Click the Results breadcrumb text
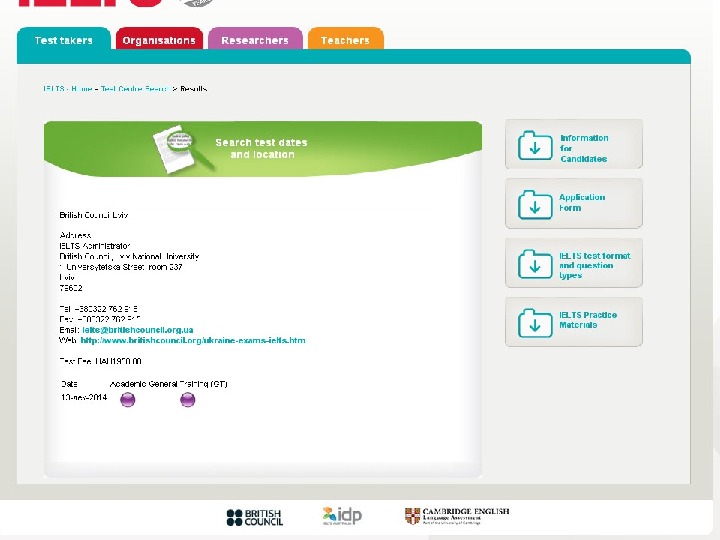720x540 pixels. coord(193,89)
